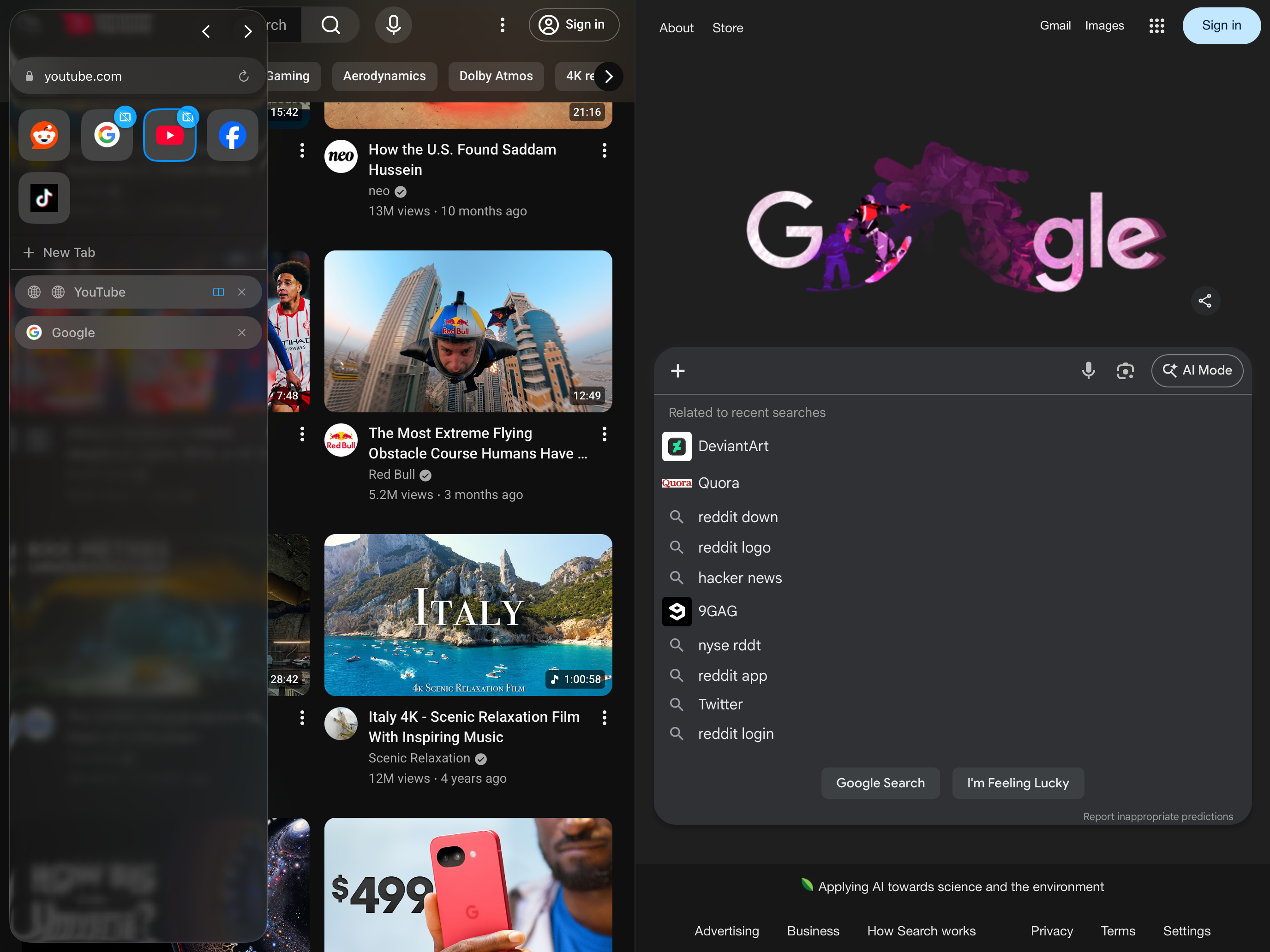Open the Google apps grid launcher

point(1157,26)
